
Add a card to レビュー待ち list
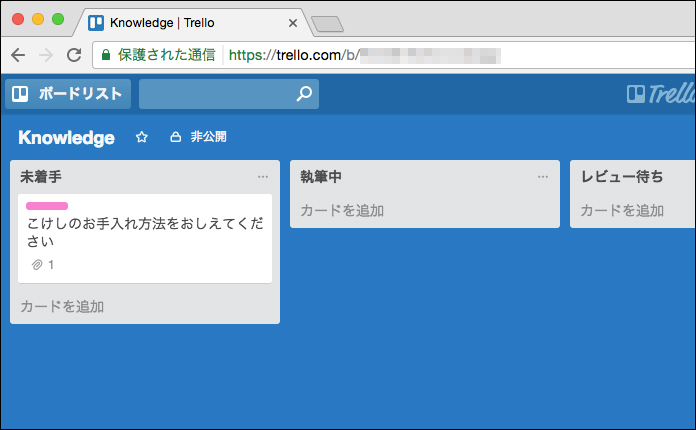pos(622,210)
